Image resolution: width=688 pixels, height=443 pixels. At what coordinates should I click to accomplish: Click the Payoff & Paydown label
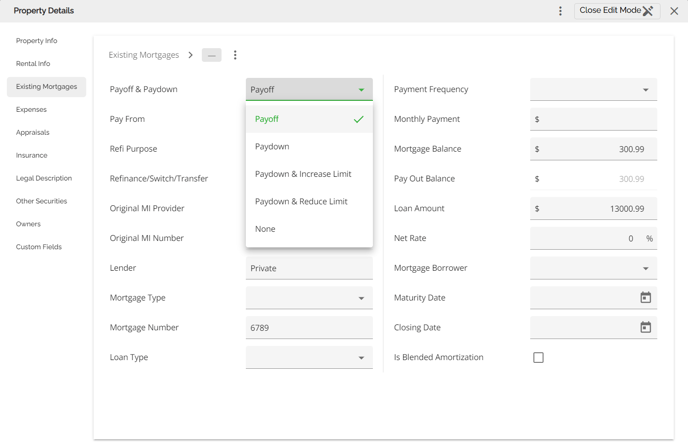(x=143, y=89)
